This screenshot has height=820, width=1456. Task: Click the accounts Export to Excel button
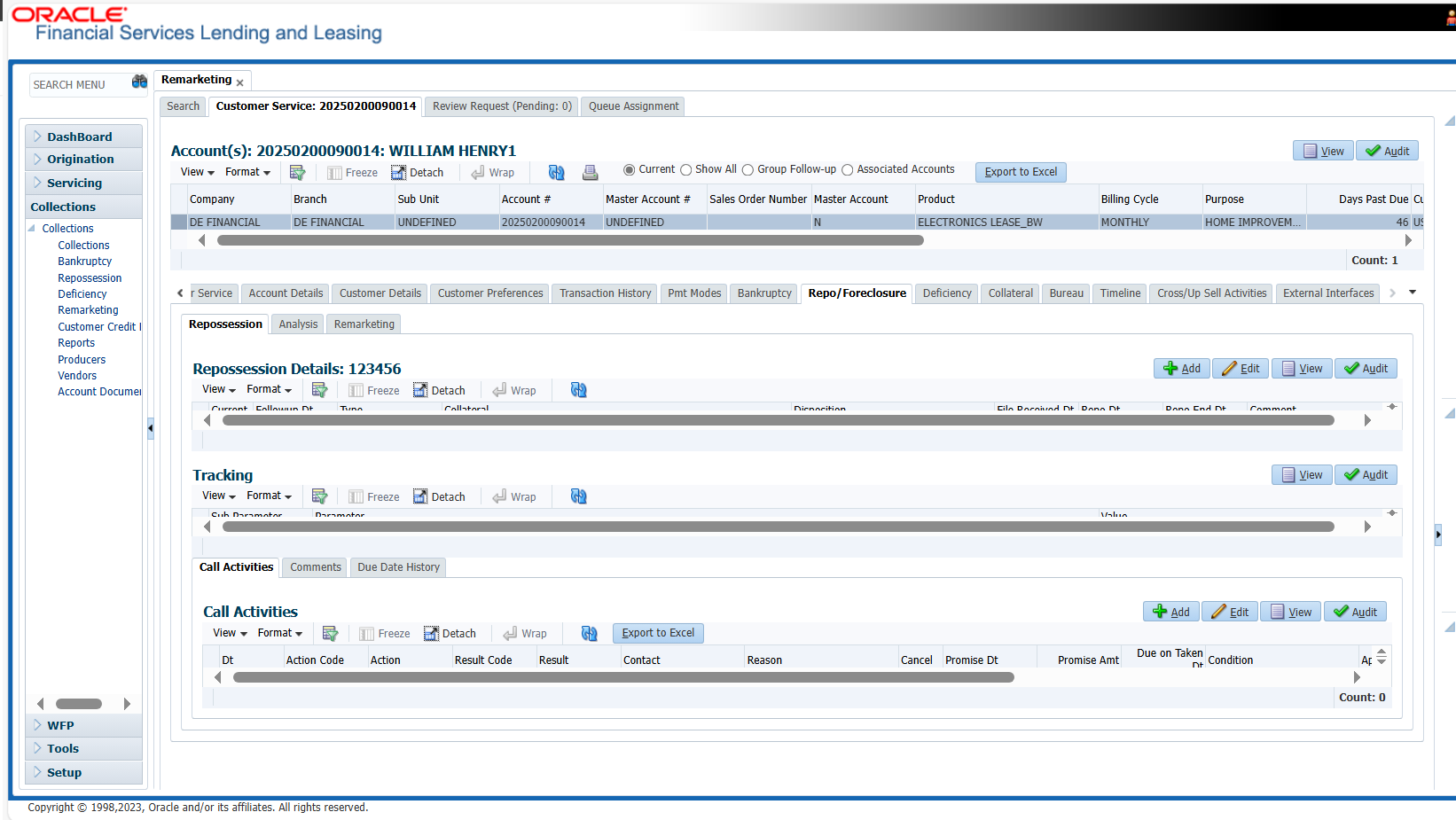(1021, 172)
